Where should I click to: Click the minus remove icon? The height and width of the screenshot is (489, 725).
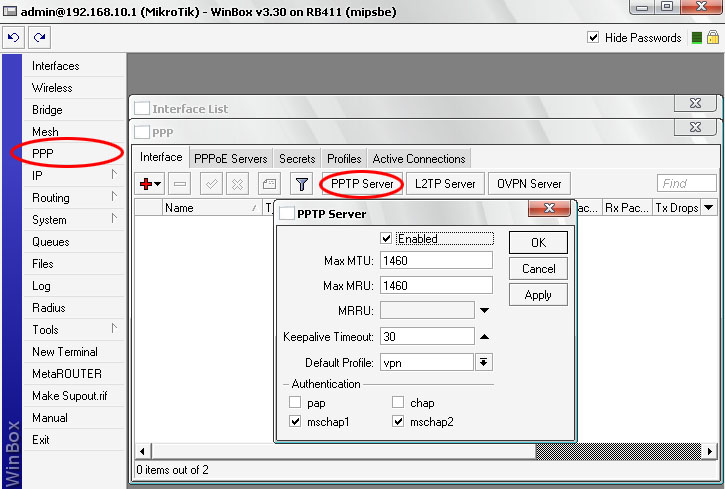pos(180,184)
